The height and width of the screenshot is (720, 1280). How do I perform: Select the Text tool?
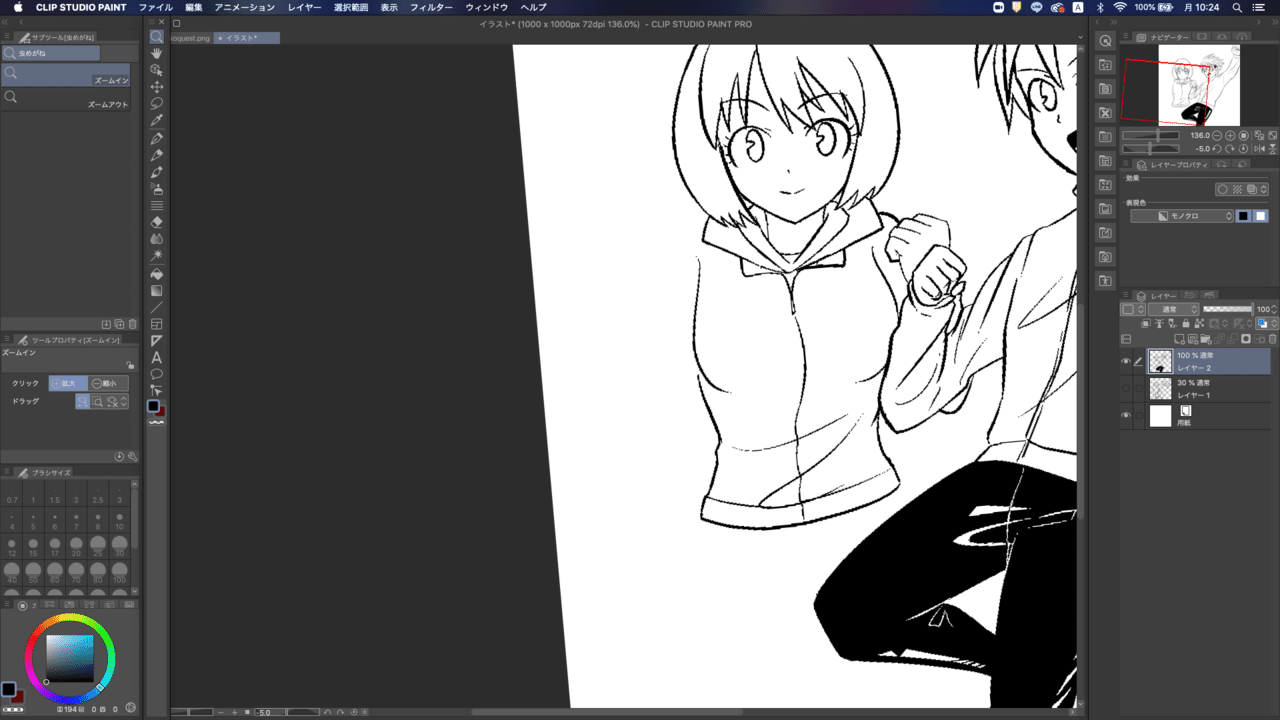(x=156, y=358)
